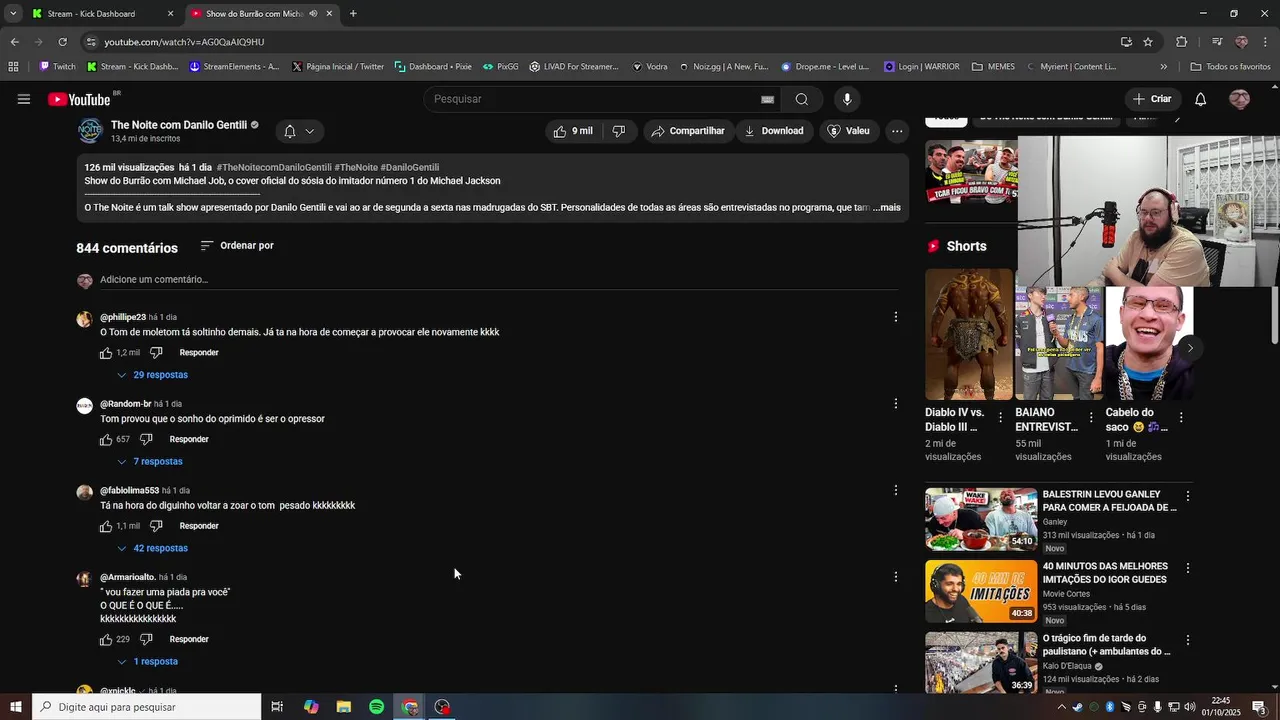Open channel notification bell dropdown
This screenshot has height=720, width=1280.
coord(298,131)
